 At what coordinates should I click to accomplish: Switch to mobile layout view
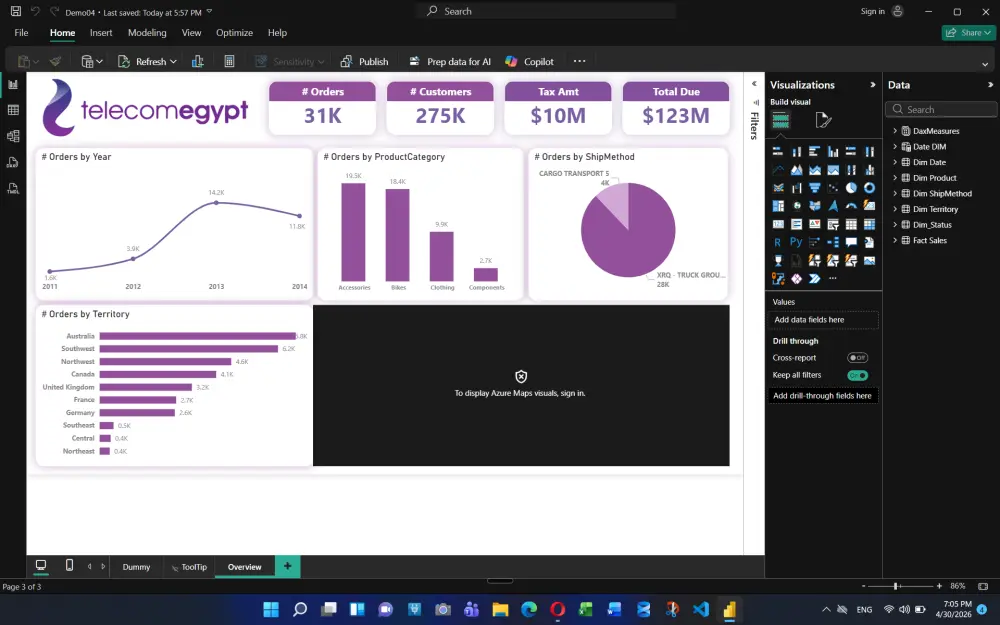click(70, 566)
